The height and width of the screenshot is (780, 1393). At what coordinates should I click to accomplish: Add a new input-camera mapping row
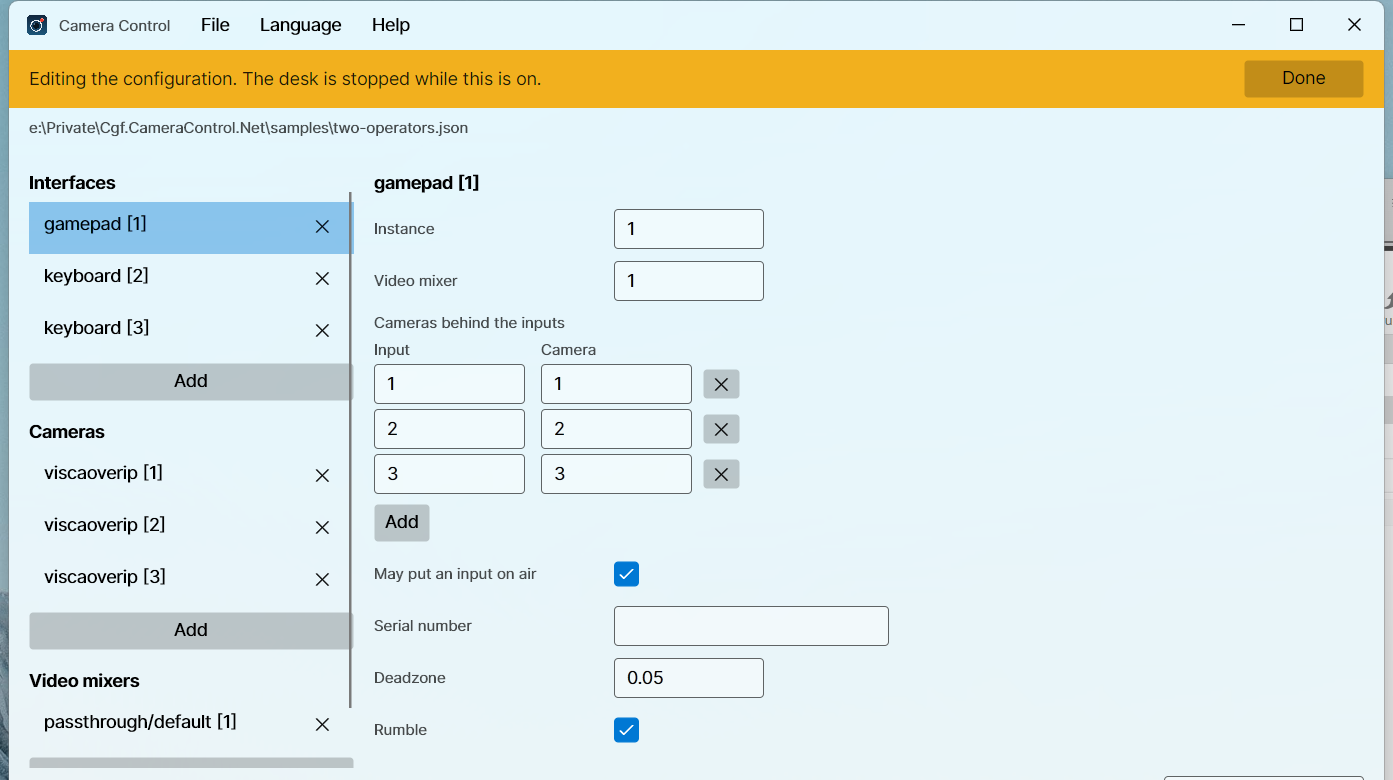pyautogui.click(x=402, y=522)
